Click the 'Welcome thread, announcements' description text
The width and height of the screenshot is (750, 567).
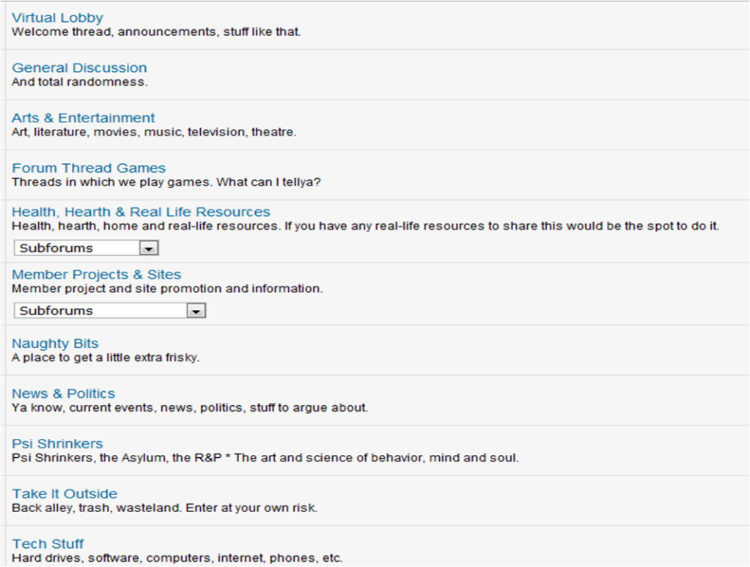[x=156, y=32]
